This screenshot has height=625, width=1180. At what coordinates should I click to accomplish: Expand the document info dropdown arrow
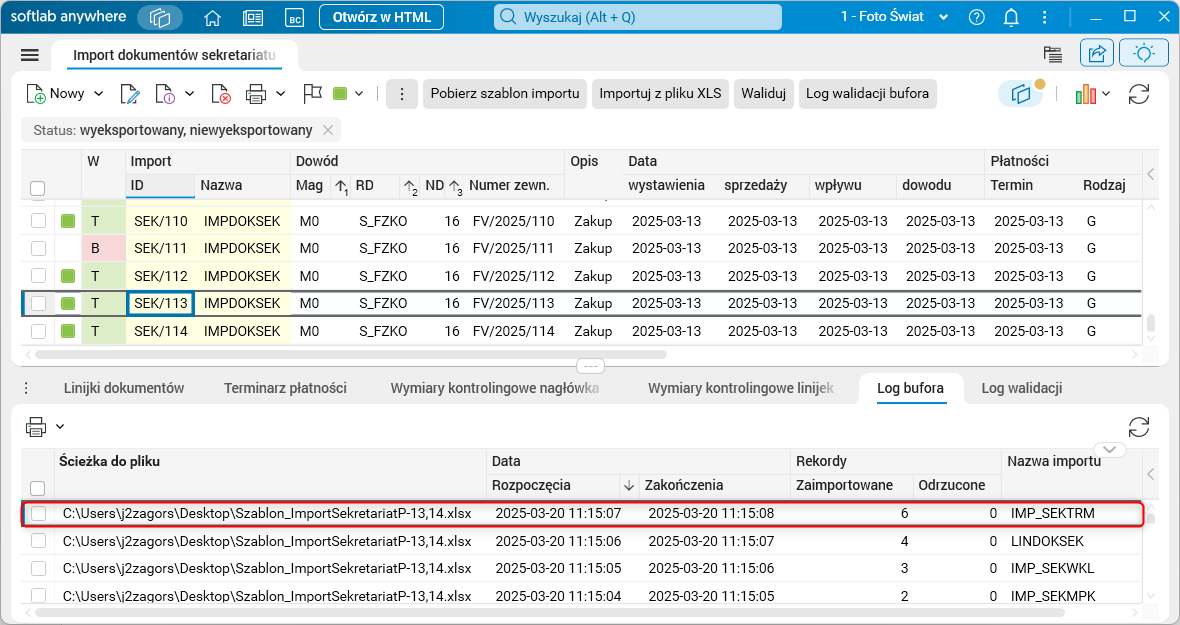pyautogui.click(x=189, y=94)
